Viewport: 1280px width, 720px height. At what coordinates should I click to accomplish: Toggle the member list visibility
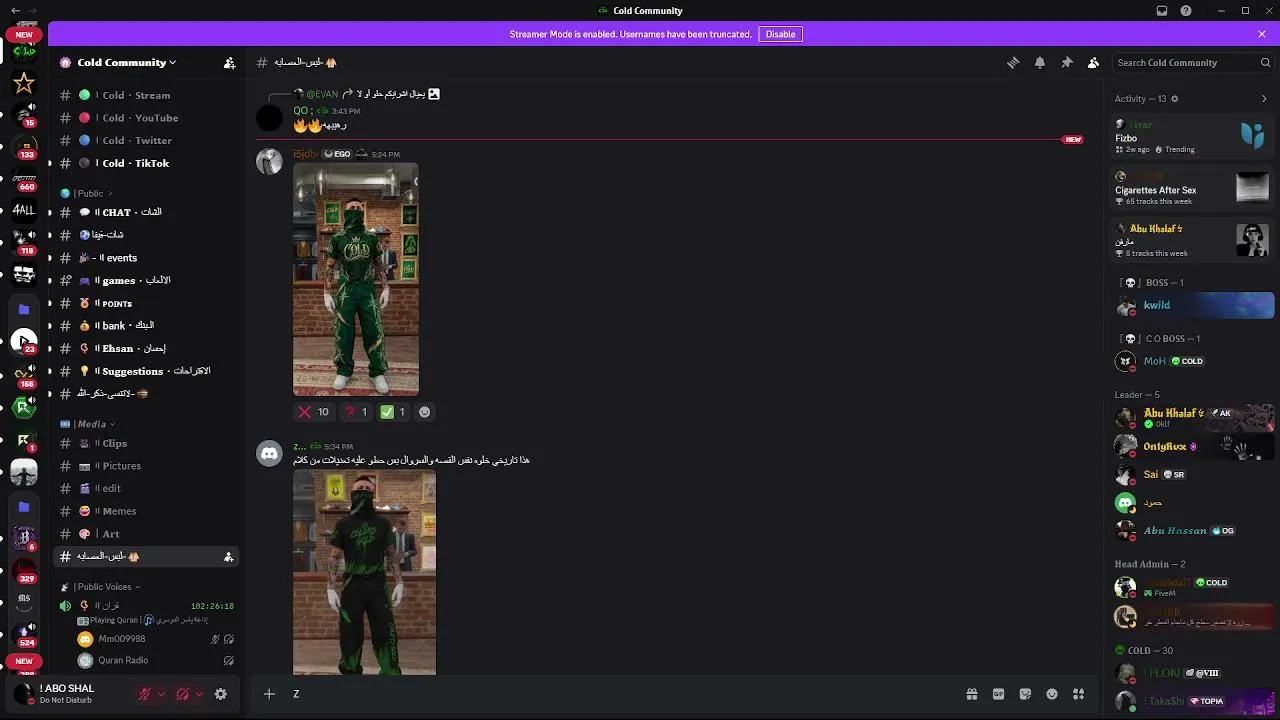(1094, 62)
